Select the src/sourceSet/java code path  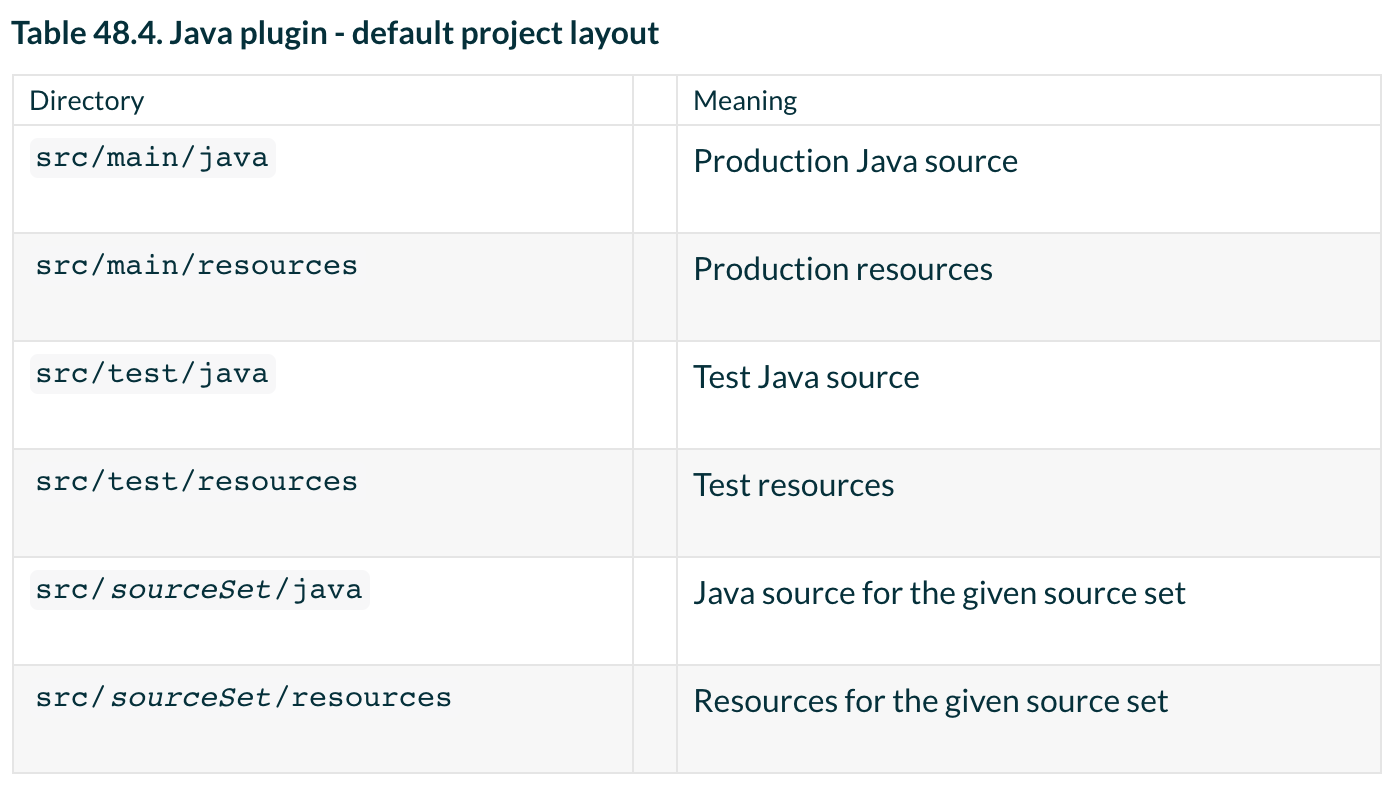(199, 590)
